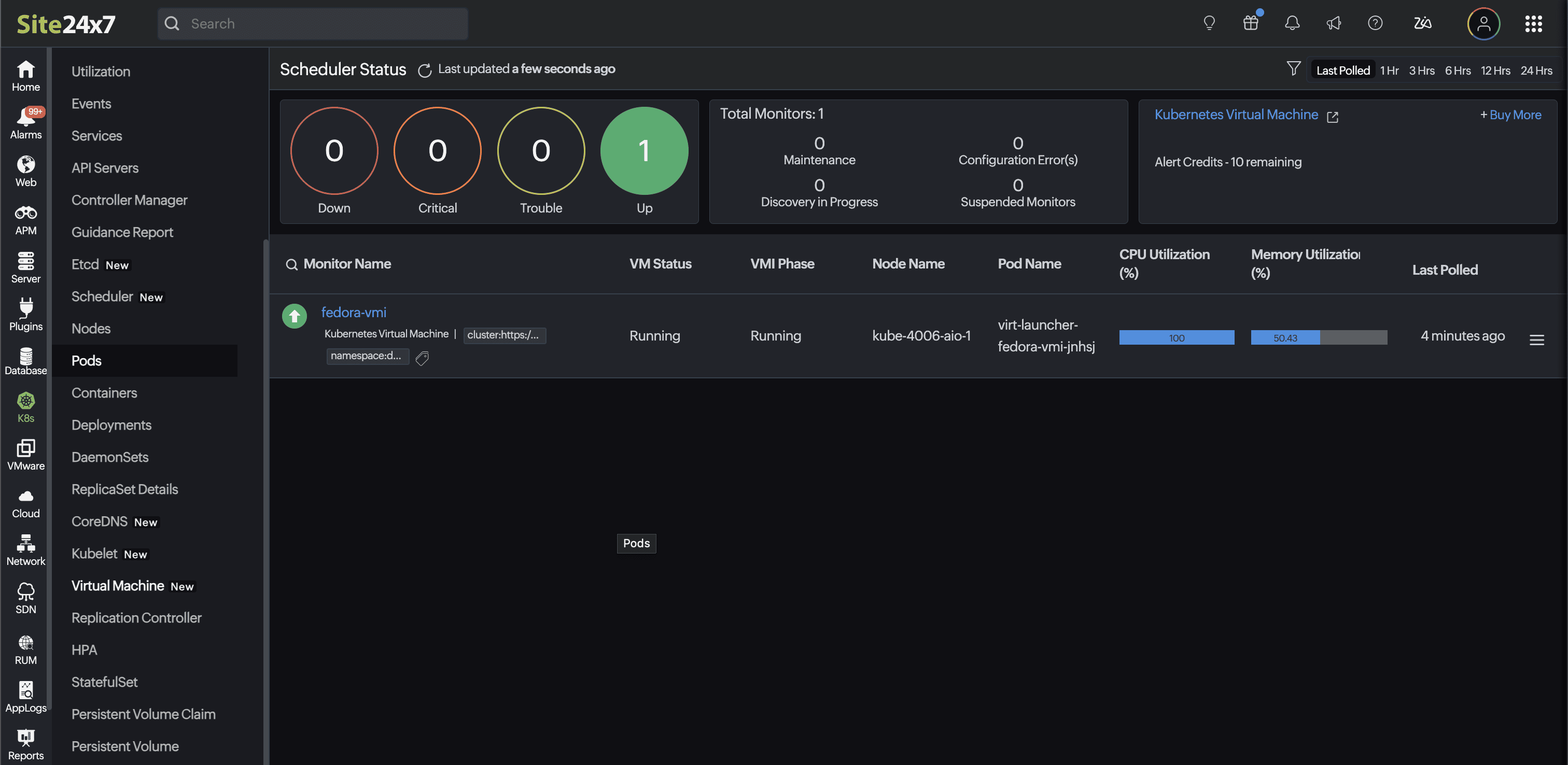Screen dimensions: 1568x765
Task: Open the hamburger menu for fedora-vmi row
Action: 1536,339
